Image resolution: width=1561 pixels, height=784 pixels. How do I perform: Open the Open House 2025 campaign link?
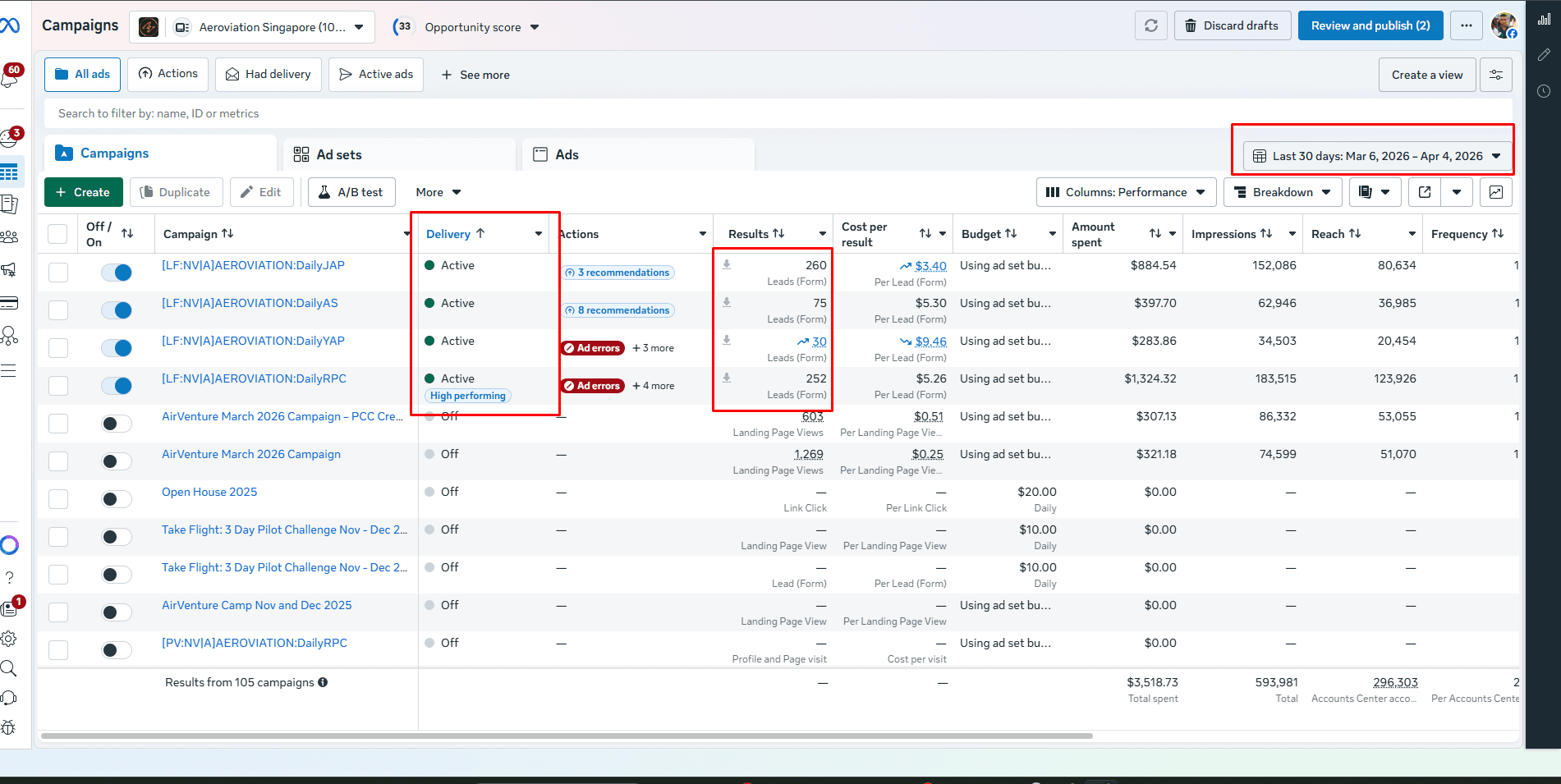209,492
